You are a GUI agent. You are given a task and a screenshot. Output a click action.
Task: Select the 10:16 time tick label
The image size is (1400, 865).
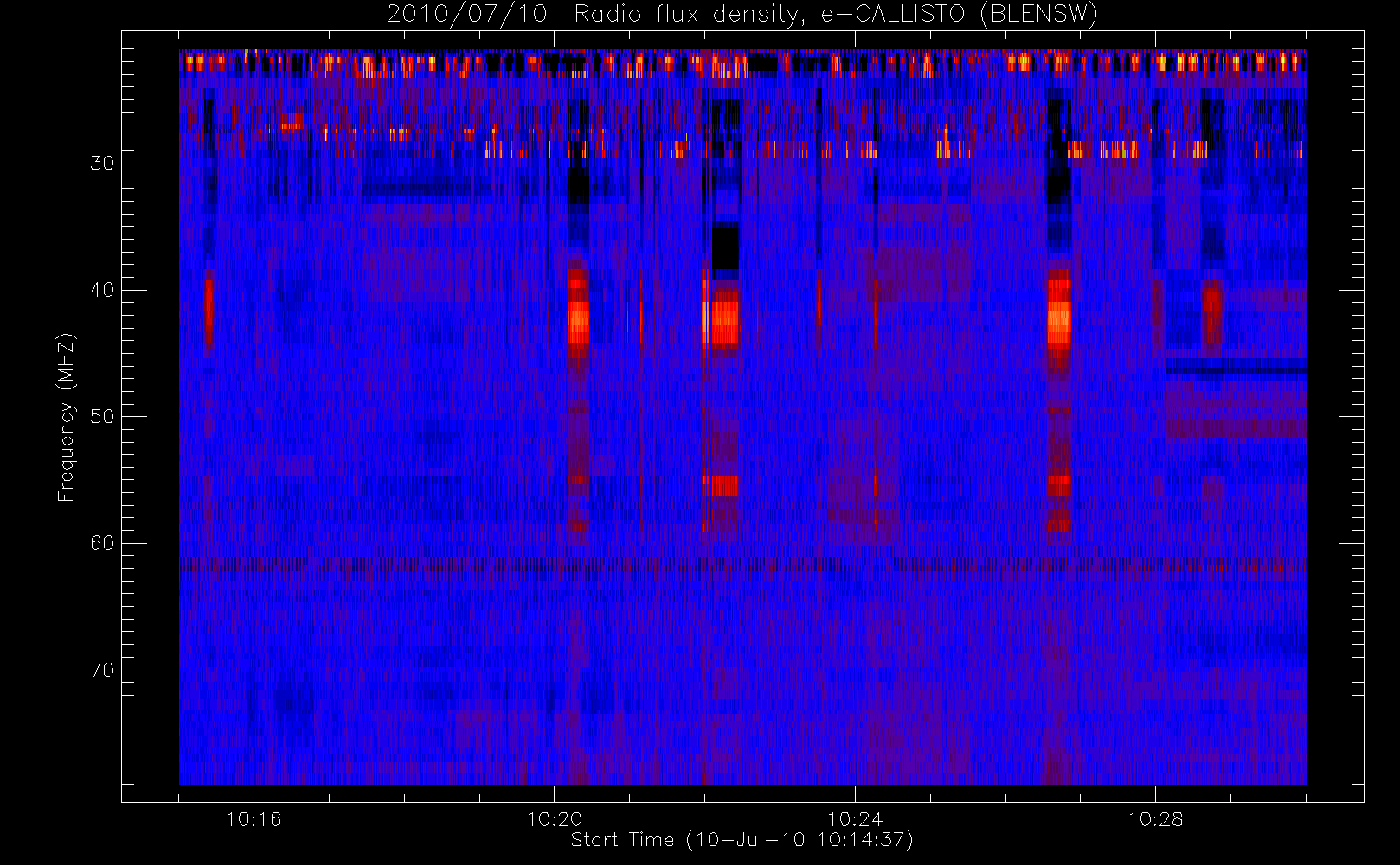coord(254,818)
